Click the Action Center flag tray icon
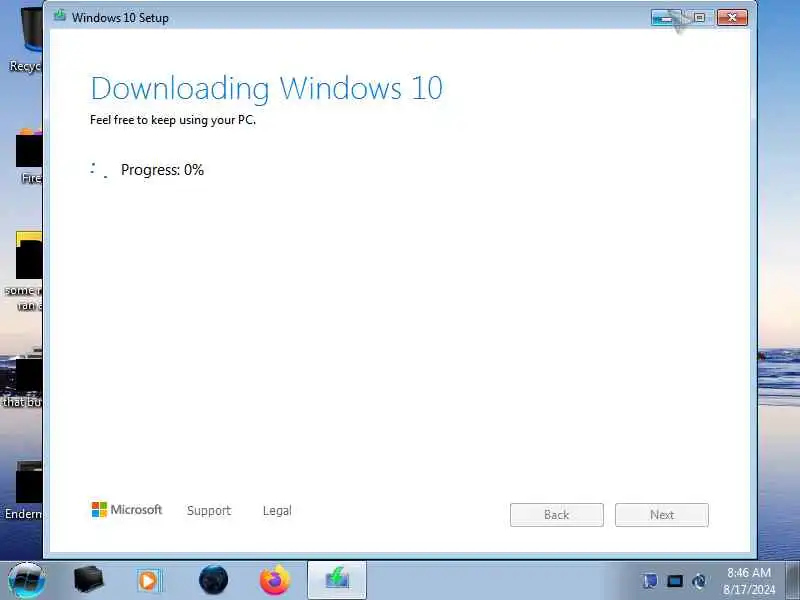This screenshot has width=800, height=600. [650, 581]
